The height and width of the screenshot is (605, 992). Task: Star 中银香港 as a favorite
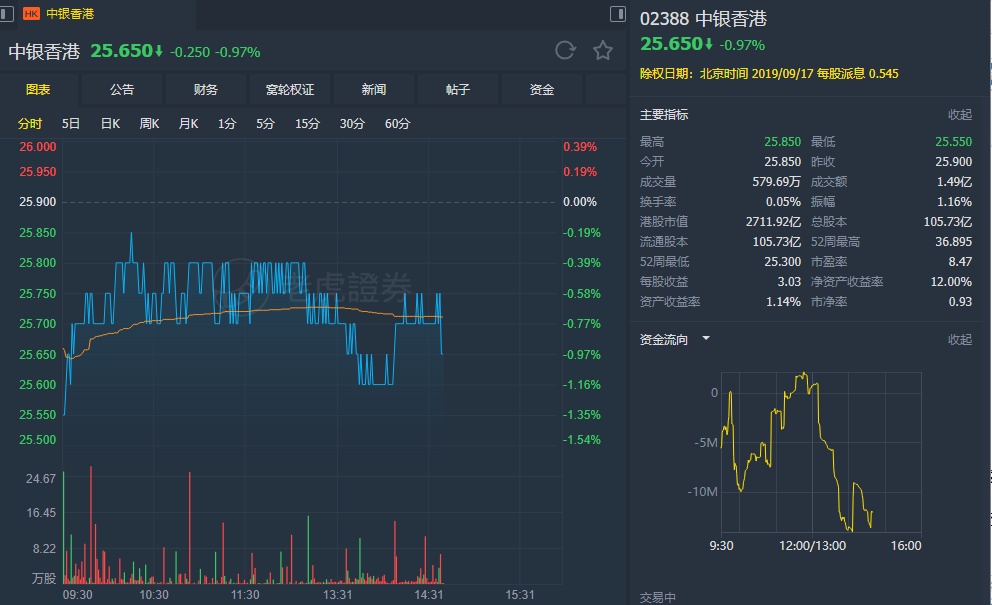point(602,51)
